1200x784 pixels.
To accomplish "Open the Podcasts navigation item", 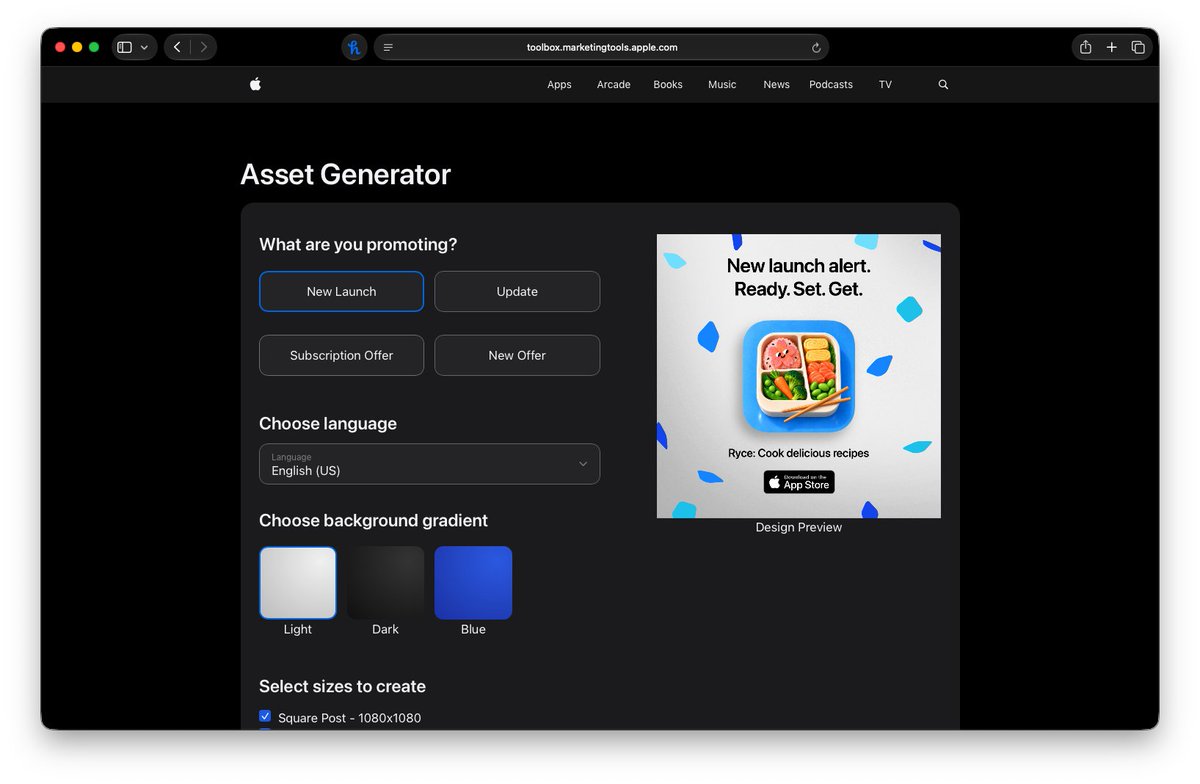I will click(831, 85).
